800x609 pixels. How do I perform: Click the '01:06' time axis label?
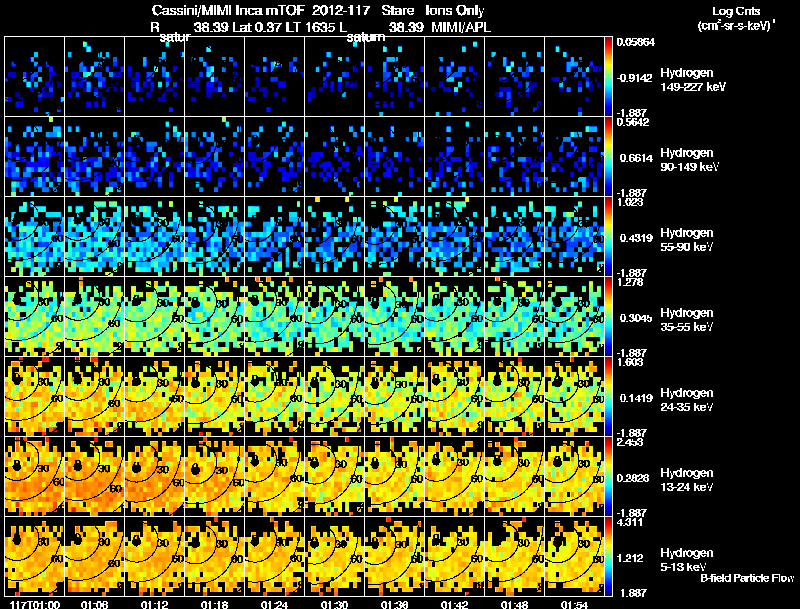[x=95, y=605]
